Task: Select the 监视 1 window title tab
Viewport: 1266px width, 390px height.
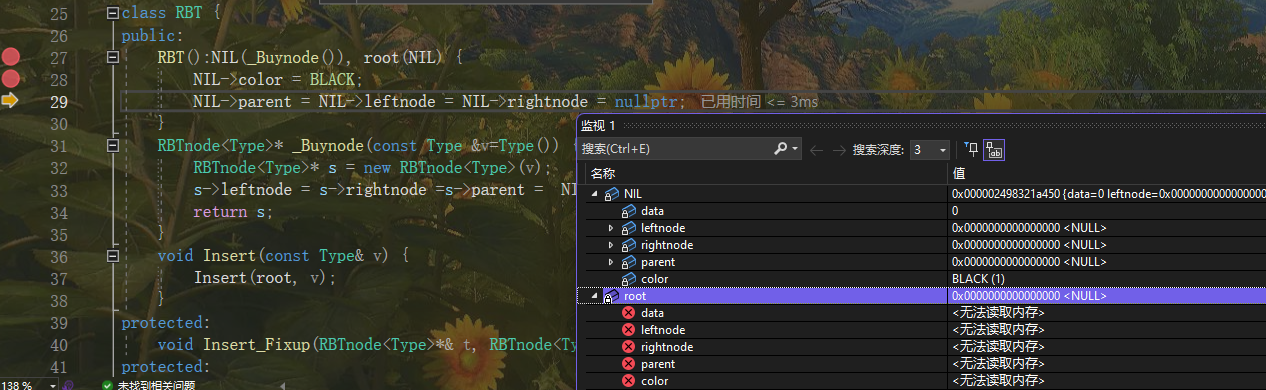Action: tap(599, 125)
